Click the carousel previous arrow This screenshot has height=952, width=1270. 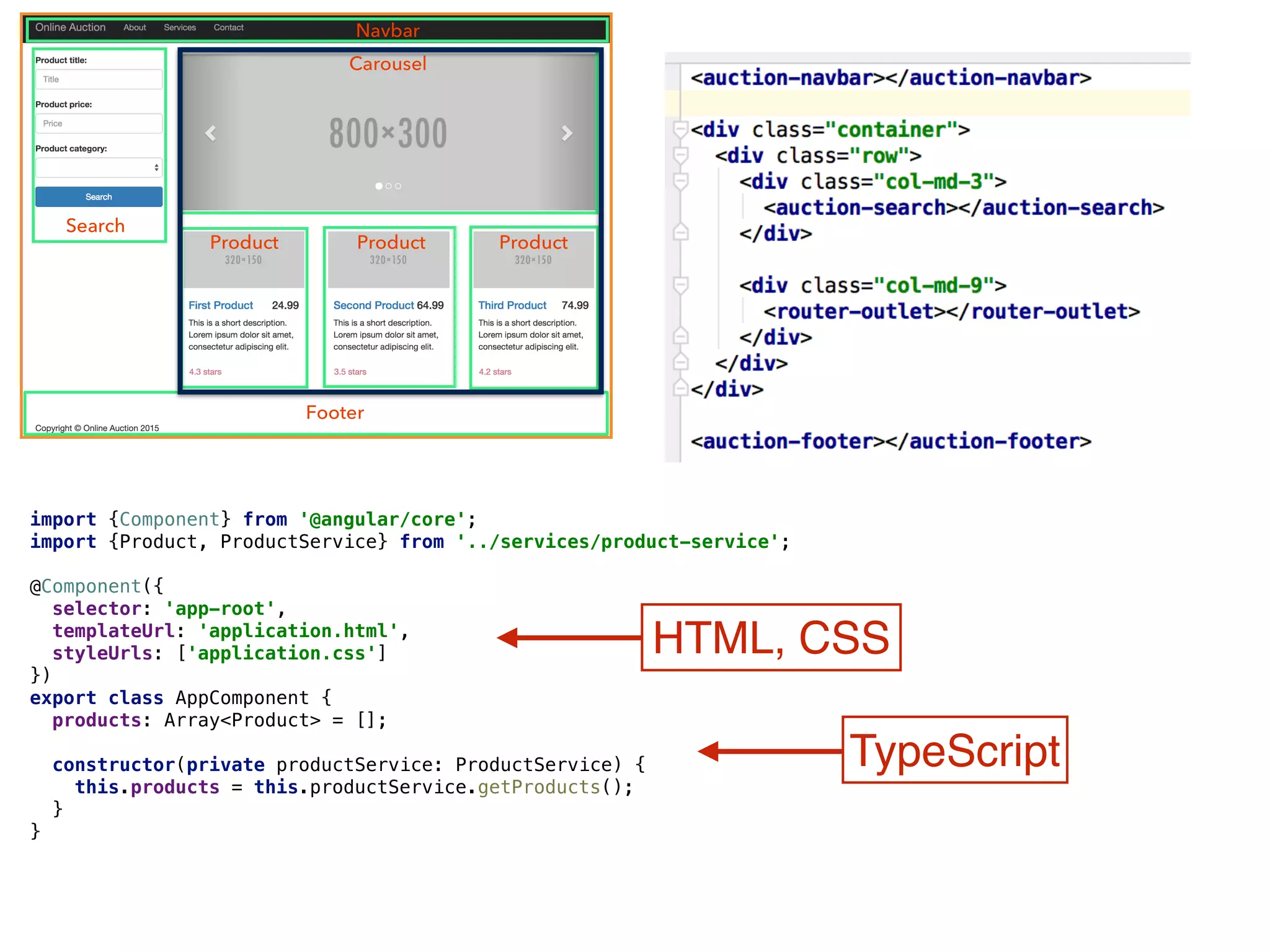coord(211,133)
